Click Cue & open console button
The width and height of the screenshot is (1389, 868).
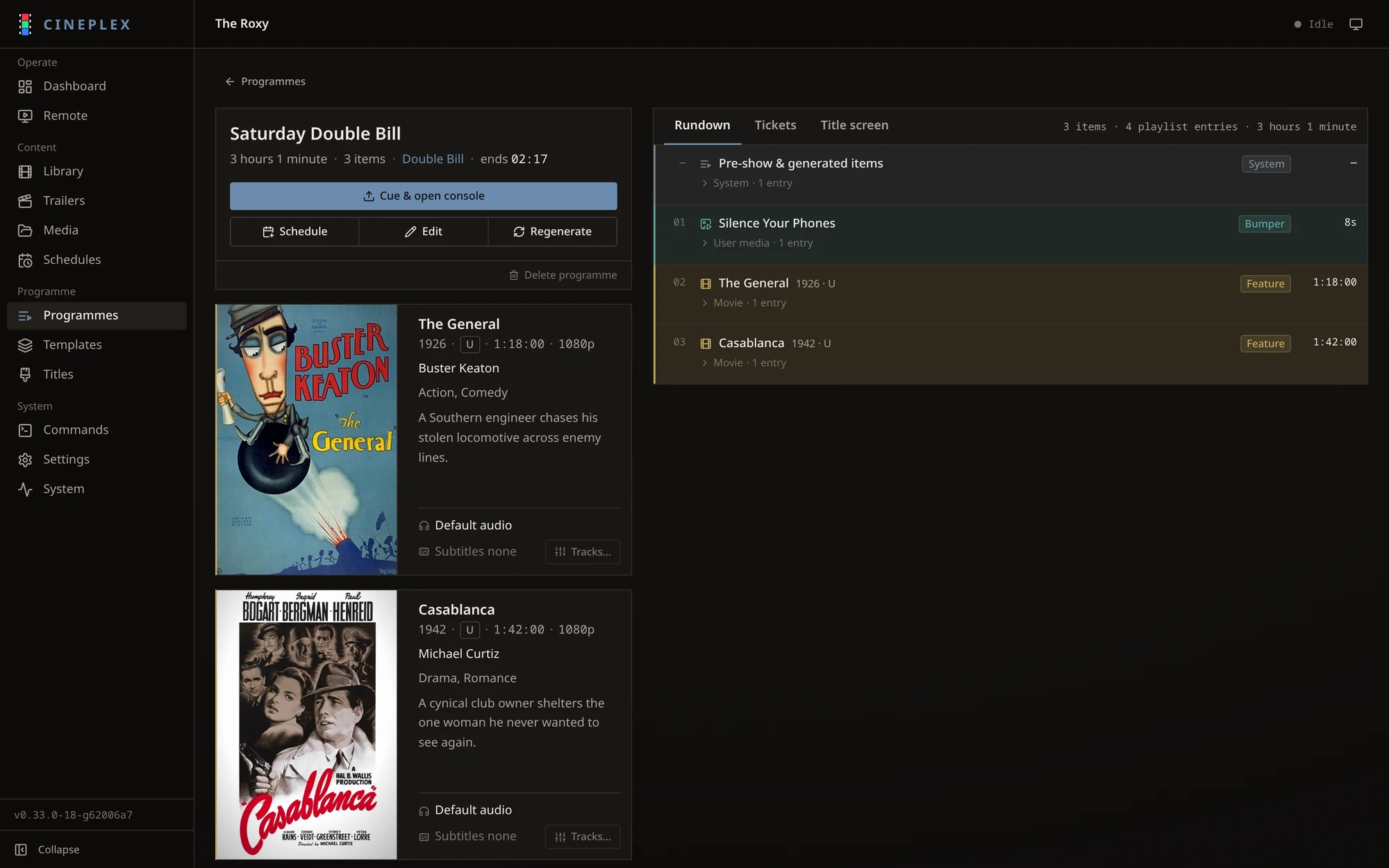coord(423,196)
